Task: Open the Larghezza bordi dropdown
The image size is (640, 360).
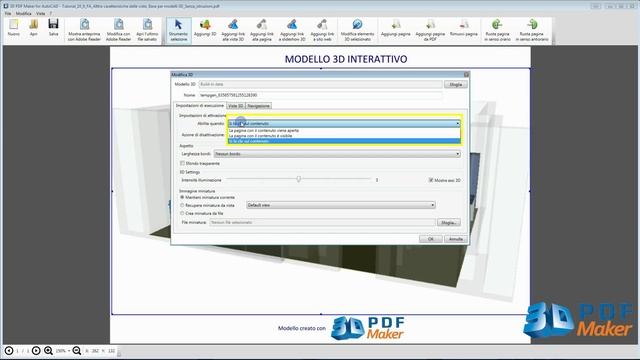Action: (337, 154)
